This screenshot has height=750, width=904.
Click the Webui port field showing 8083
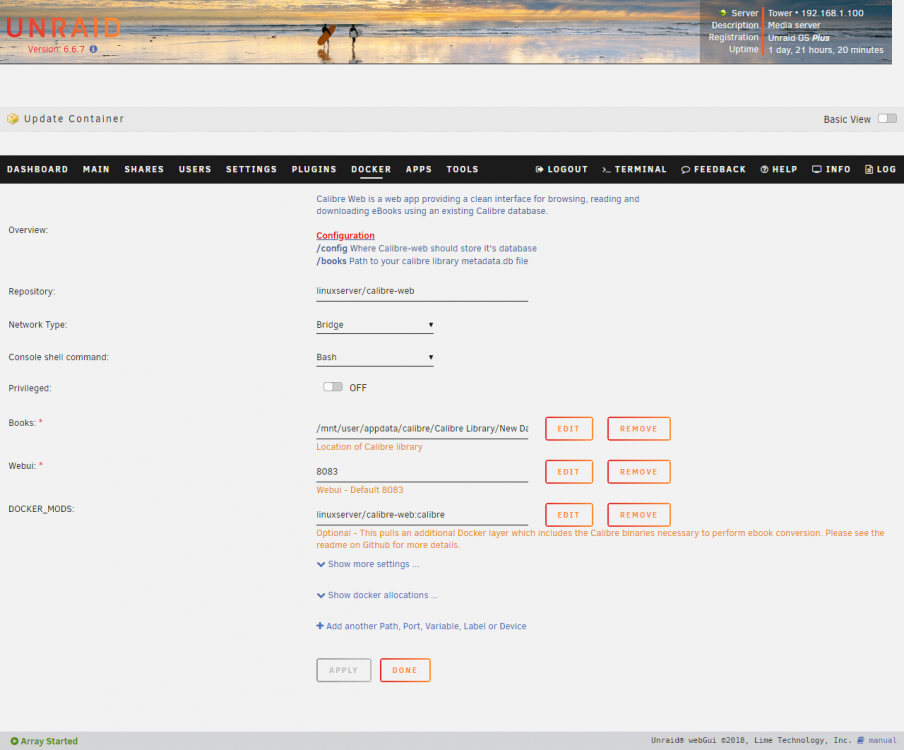pos(422,472)
